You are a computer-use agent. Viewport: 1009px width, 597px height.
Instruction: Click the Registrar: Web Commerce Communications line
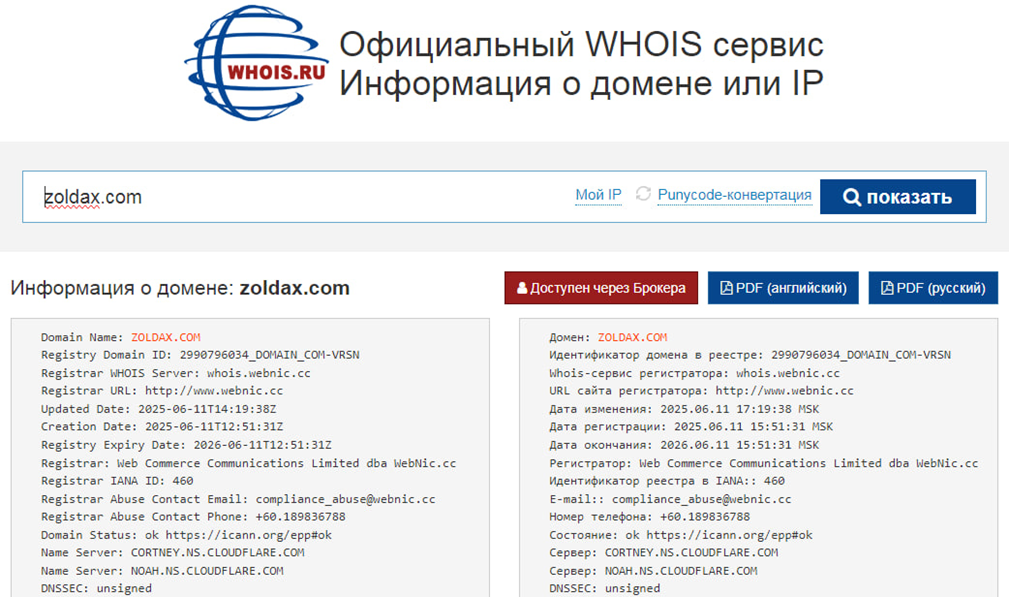pos(248,463)
